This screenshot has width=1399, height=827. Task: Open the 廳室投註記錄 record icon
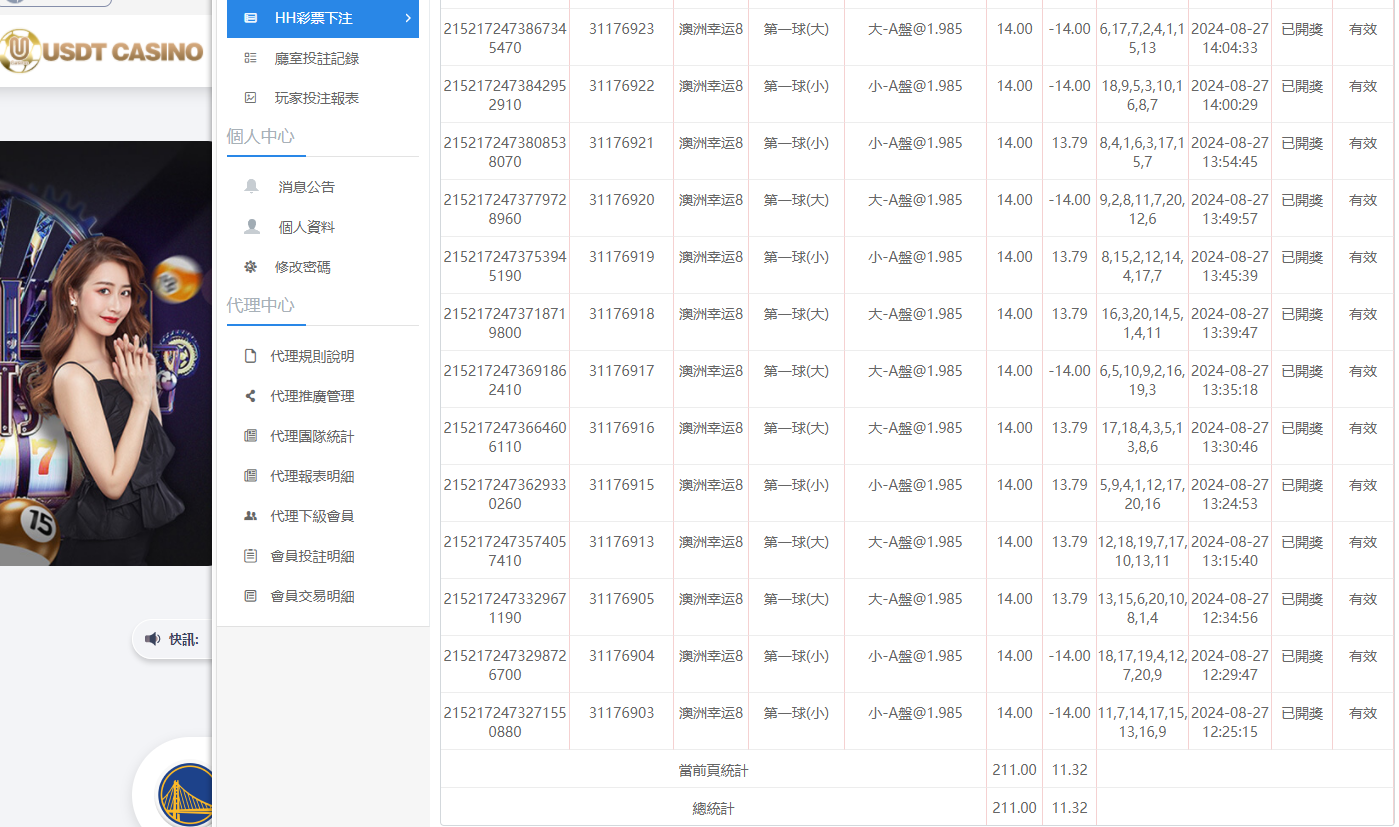pos(252,57)
